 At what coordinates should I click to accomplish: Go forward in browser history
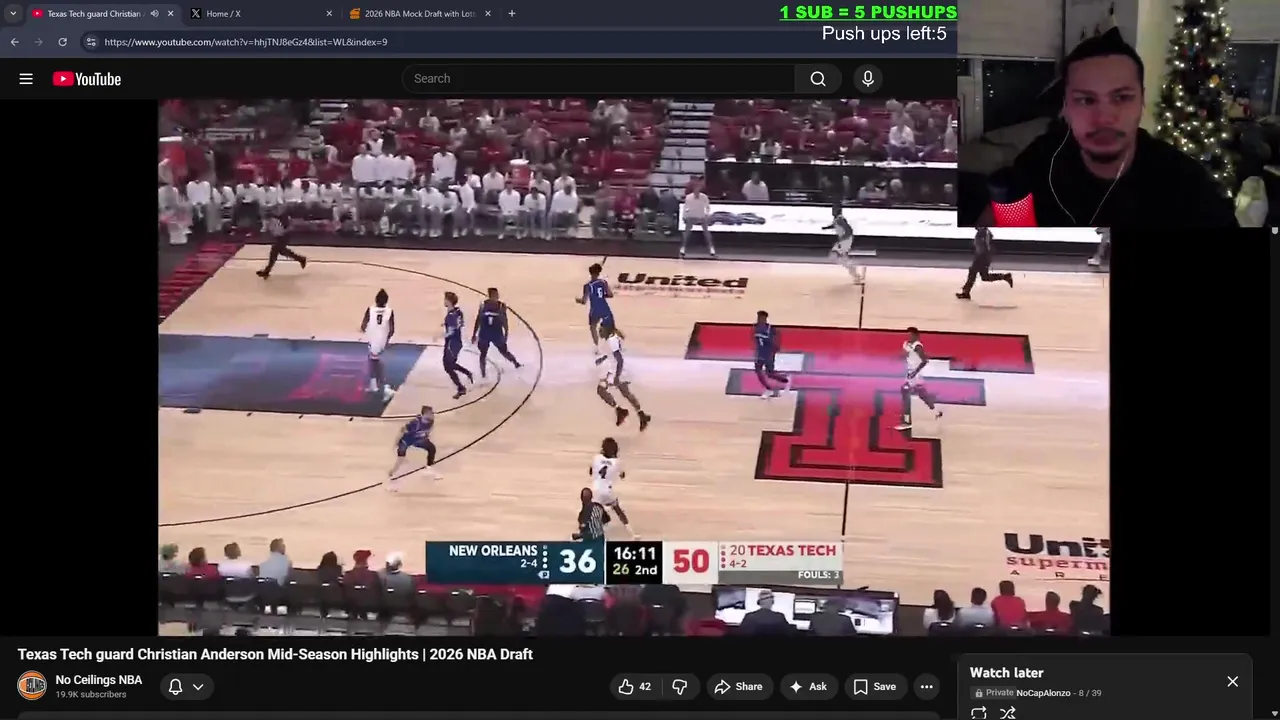38,42
